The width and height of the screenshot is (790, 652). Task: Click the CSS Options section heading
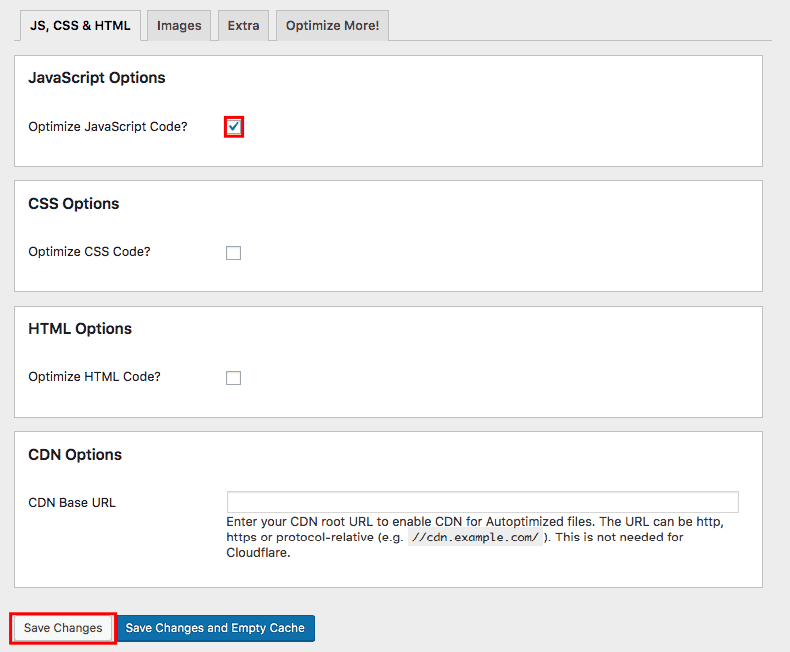(74, 204)
